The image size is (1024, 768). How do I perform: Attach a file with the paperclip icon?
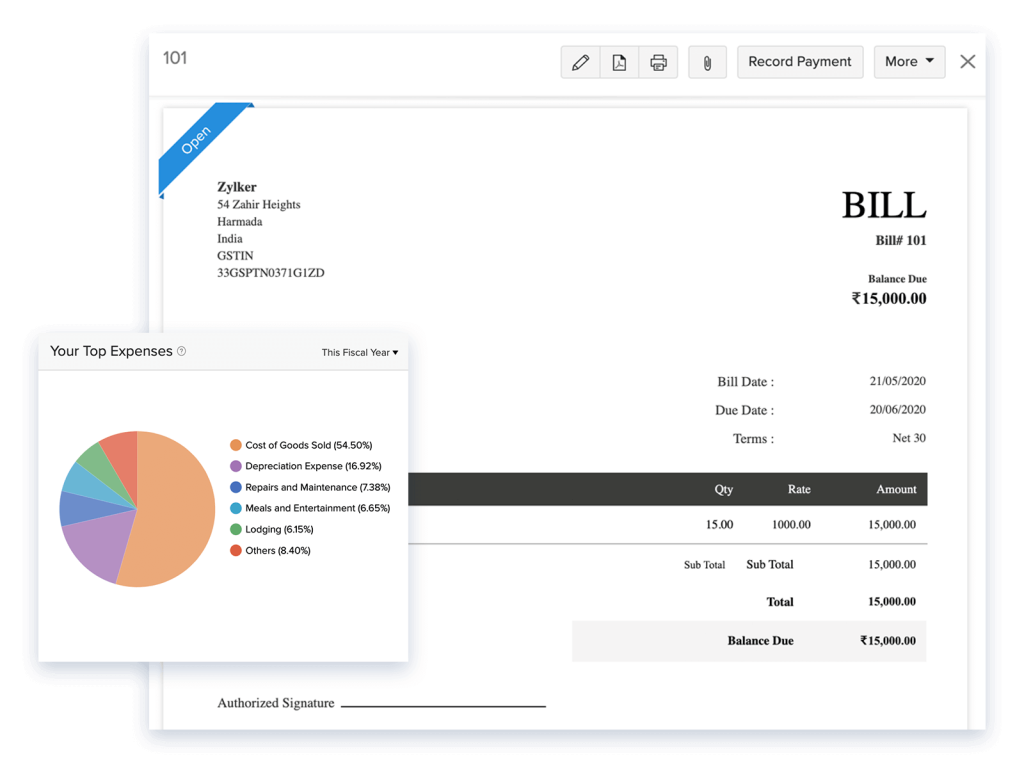[x=707, y=62]
